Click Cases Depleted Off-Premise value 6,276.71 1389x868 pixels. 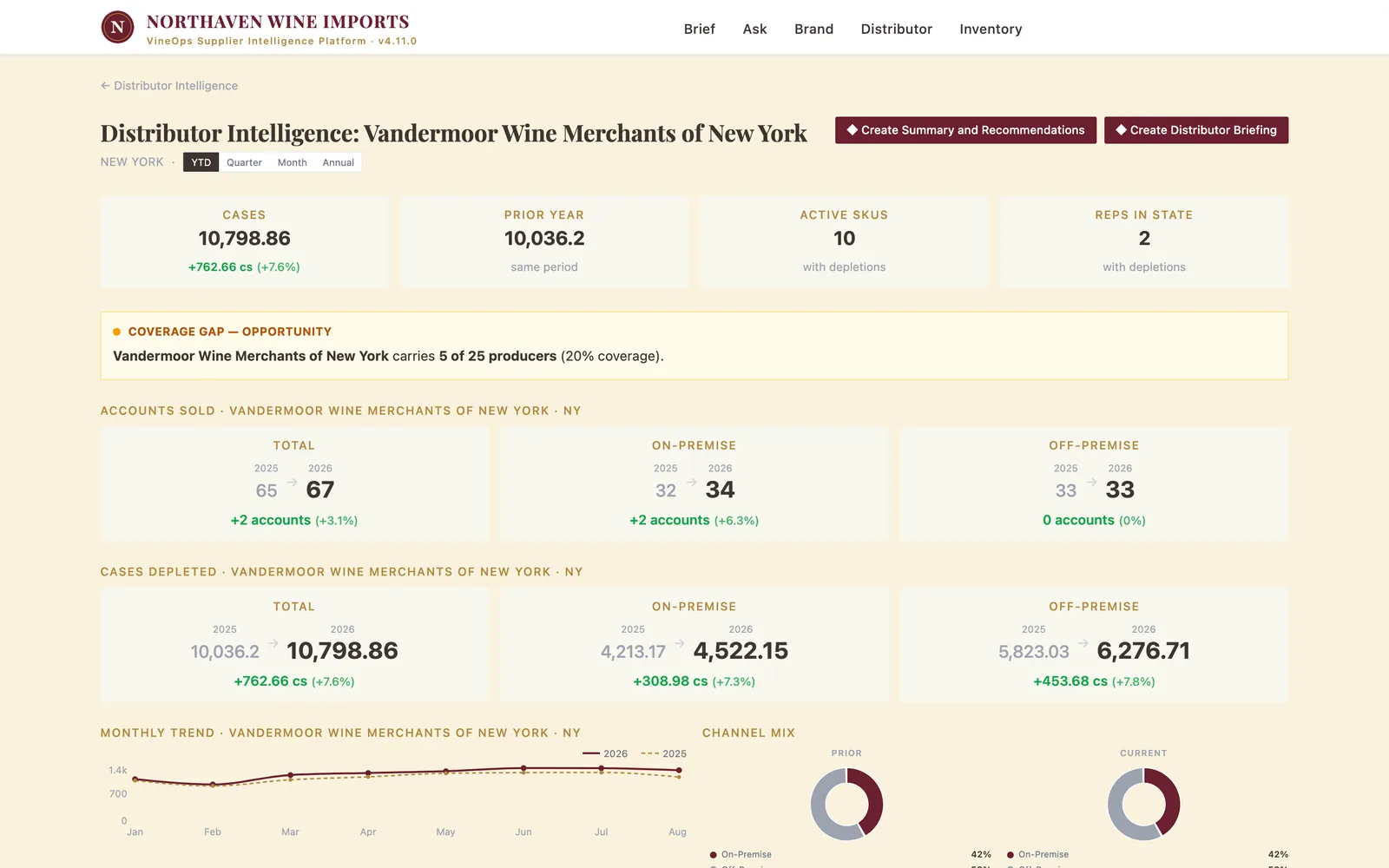1143,651
